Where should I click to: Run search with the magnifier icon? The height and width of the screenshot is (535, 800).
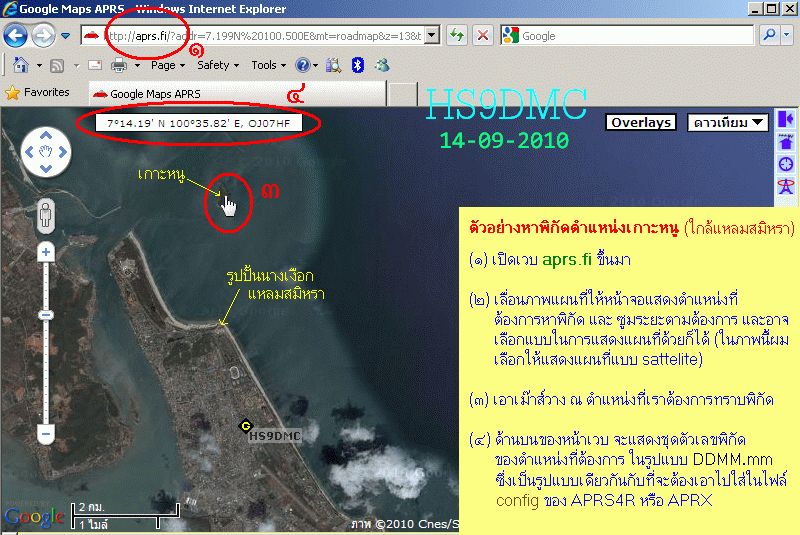pyautogui.click(x=768, y=35)
